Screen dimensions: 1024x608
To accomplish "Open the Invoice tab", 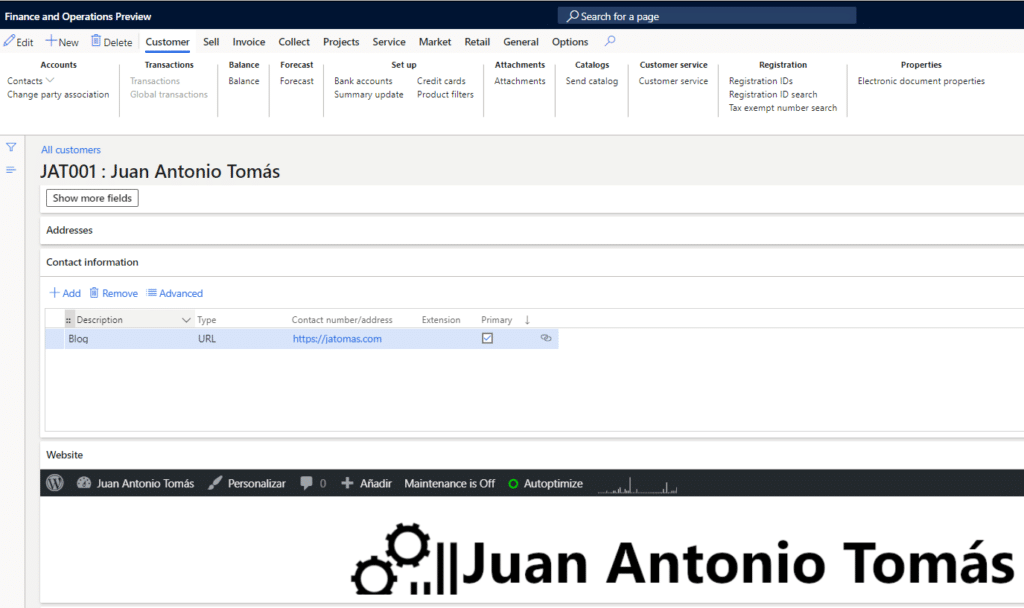I will (249, 42).
